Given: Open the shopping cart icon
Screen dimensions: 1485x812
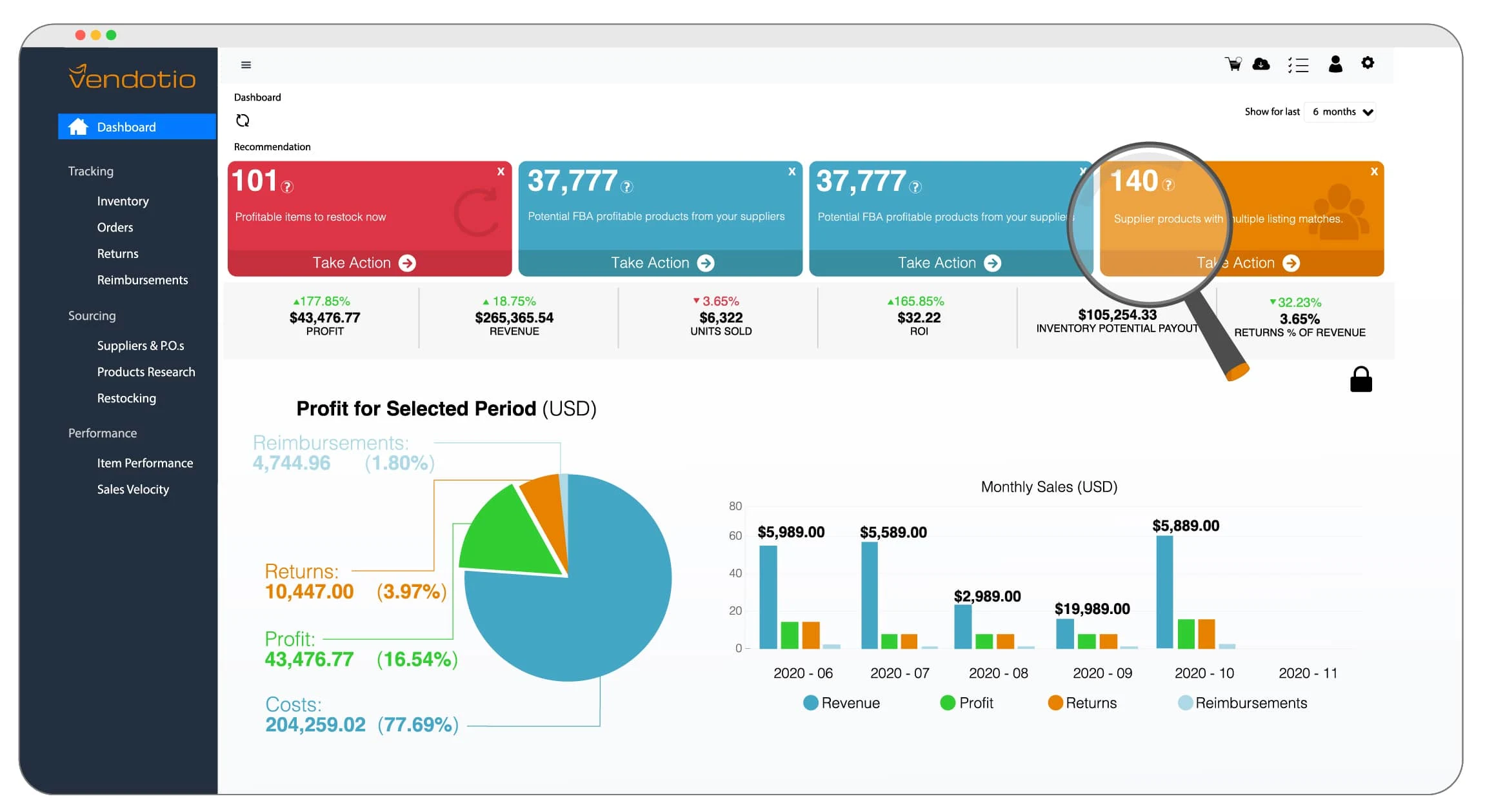Looking at the screenshot, I should click(1233, 64).
